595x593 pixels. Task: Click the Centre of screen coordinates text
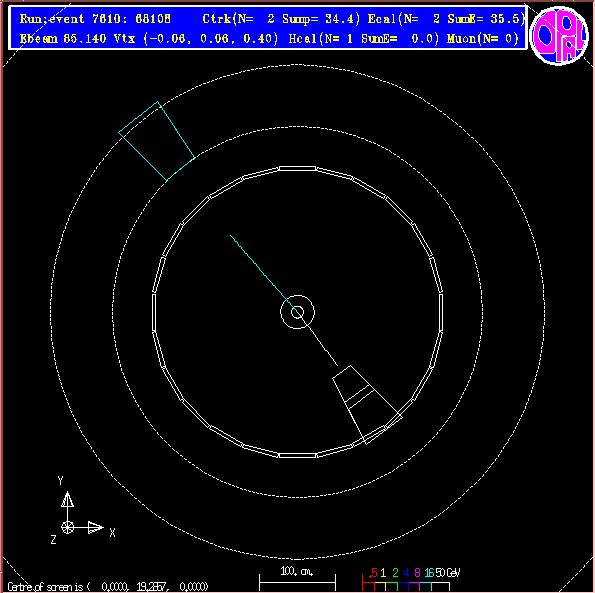[x=107, y=587]
